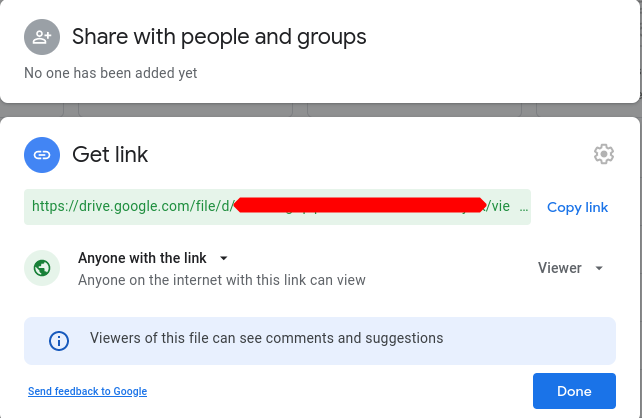
Task: Select the Viewer permission label
Action: click(x=559, y=268)
